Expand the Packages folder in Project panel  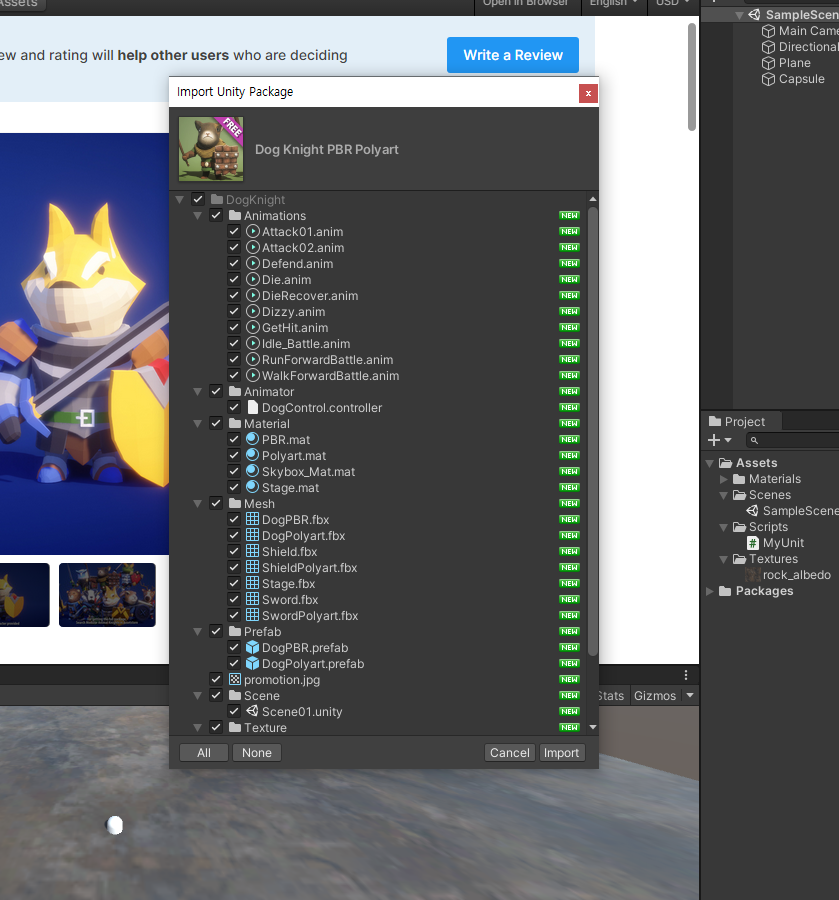[710, 591]
